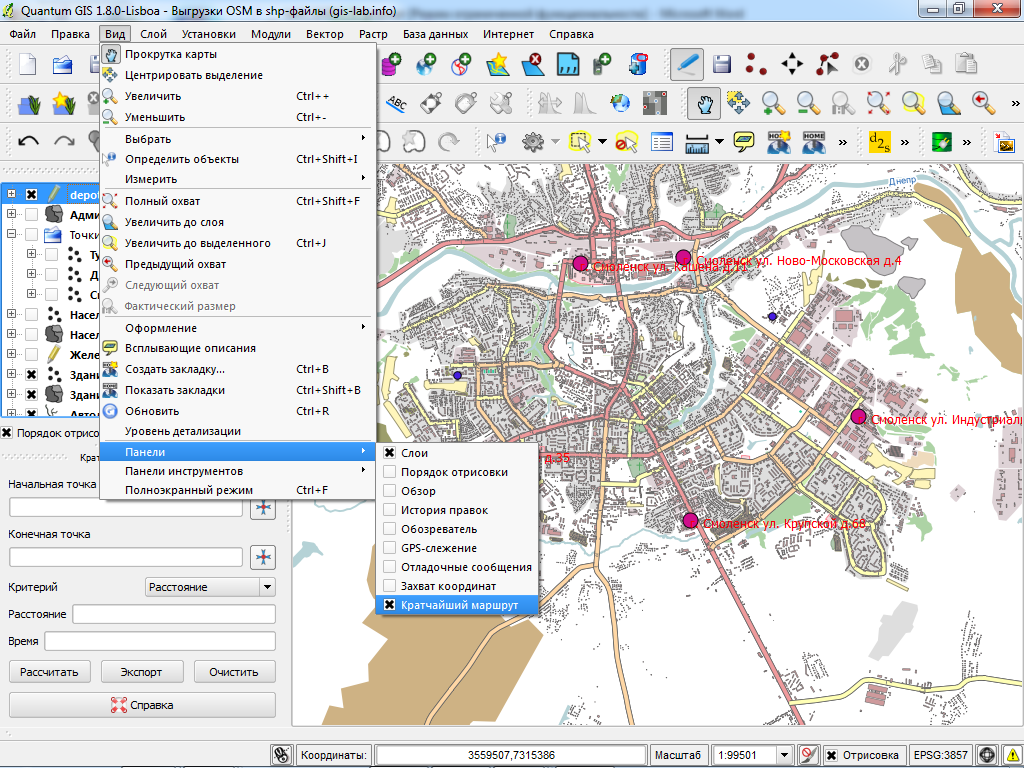Click the Zoom full extent toolbar icon

pos(878,103)
